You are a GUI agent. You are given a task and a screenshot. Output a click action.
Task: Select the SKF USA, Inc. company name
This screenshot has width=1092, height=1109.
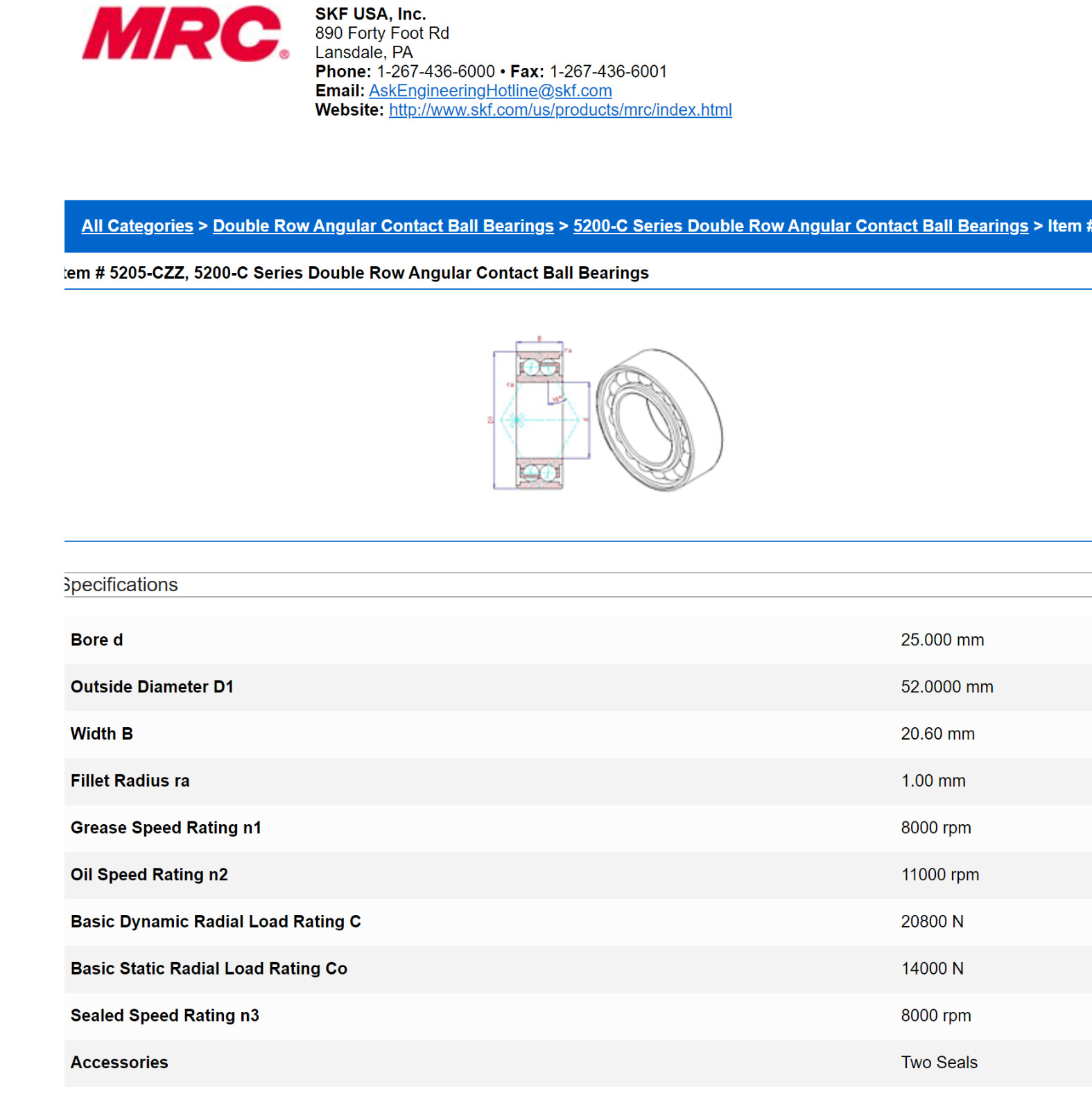click(370, 14)
